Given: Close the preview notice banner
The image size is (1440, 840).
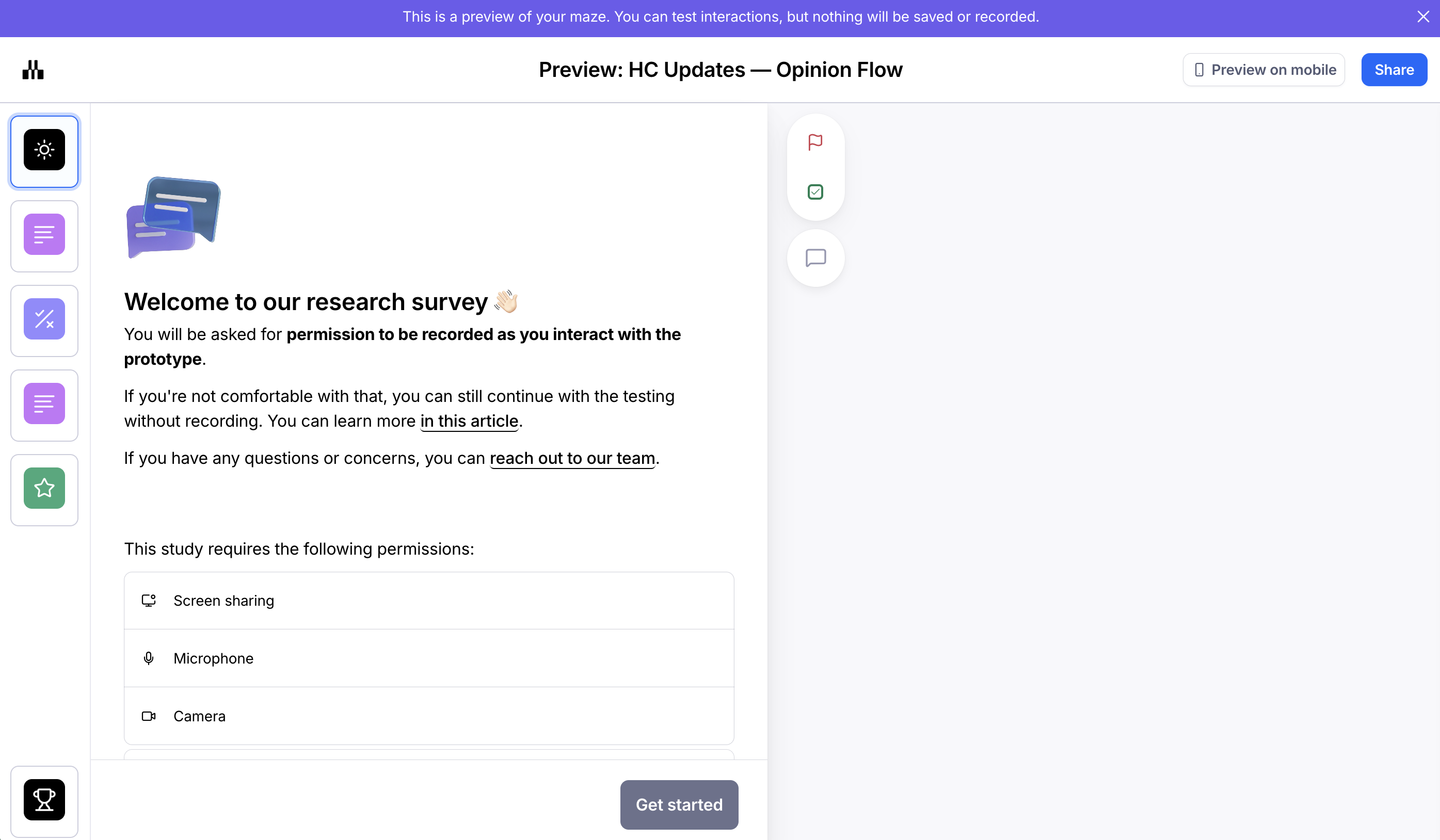Looking at the screenshot, I should [x=1423, y=17].
